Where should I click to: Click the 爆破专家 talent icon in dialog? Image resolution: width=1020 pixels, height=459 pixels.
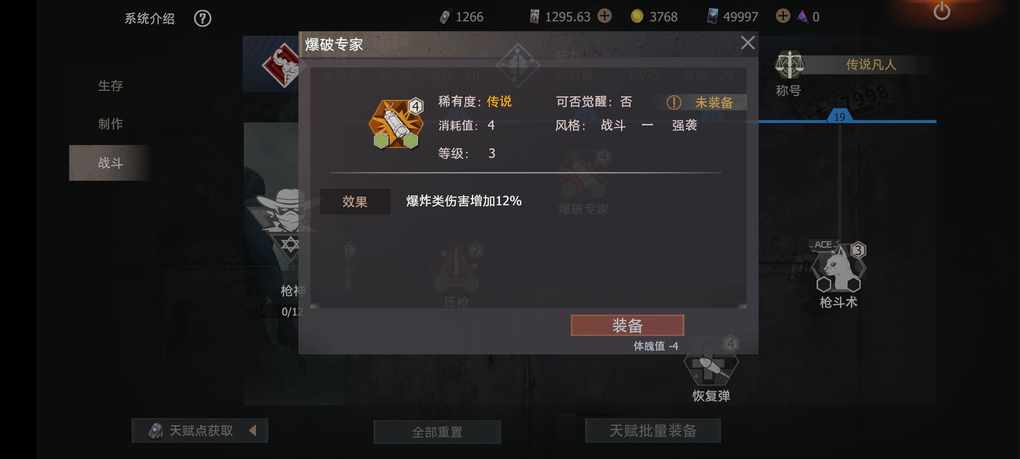(396, 124)
